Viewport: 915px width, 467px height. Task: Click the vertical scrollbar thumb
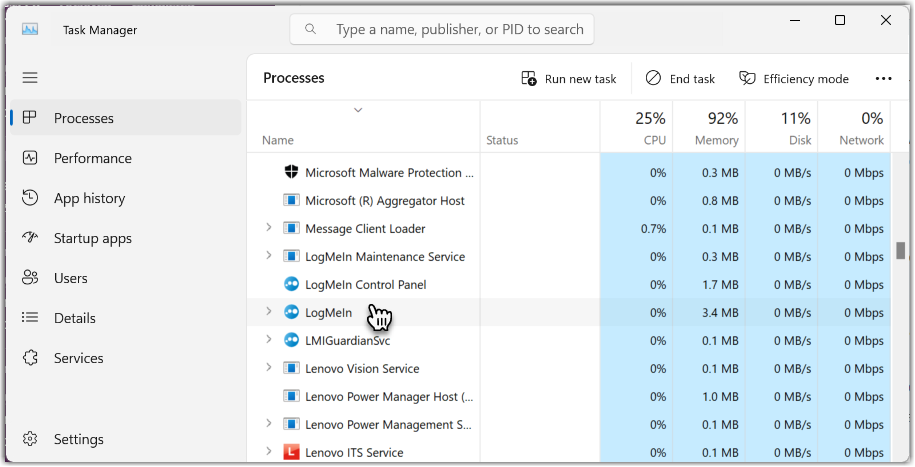[901, 250]
